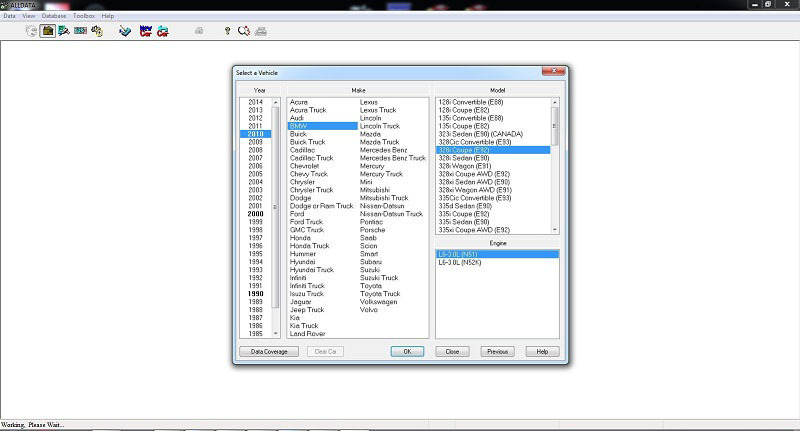Click the Previous button
The width and height of the screenshot is (800, 431).
pos(497,352)
